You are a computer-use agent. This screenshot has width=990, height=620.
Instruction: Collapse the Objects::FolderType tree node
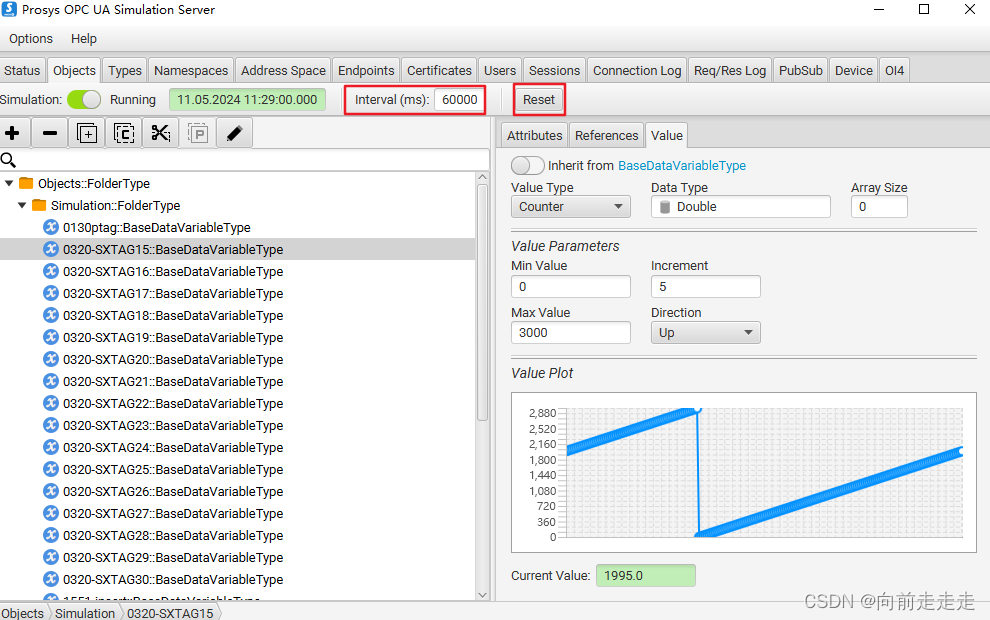point(10,183)
